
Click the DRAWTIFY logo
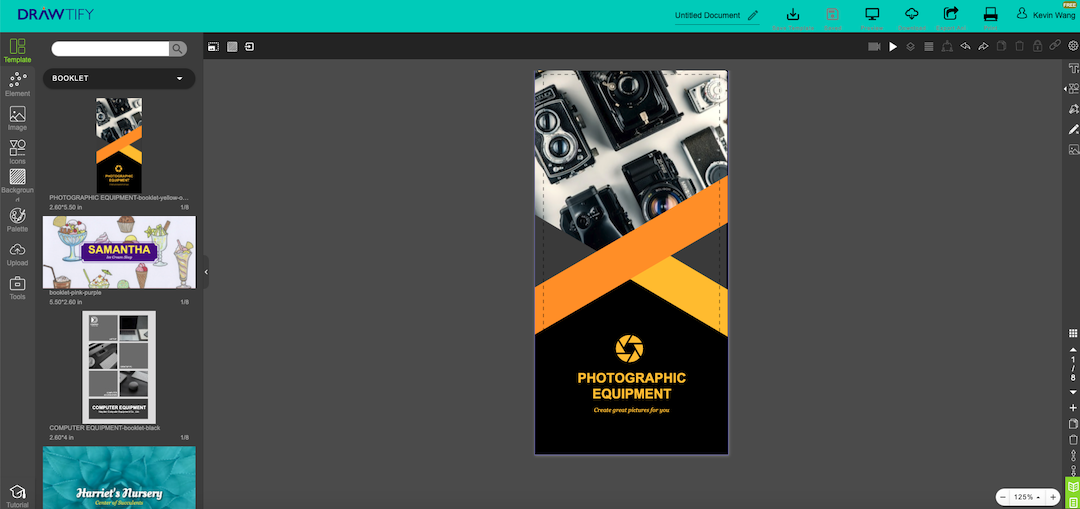tap(56, 14)
